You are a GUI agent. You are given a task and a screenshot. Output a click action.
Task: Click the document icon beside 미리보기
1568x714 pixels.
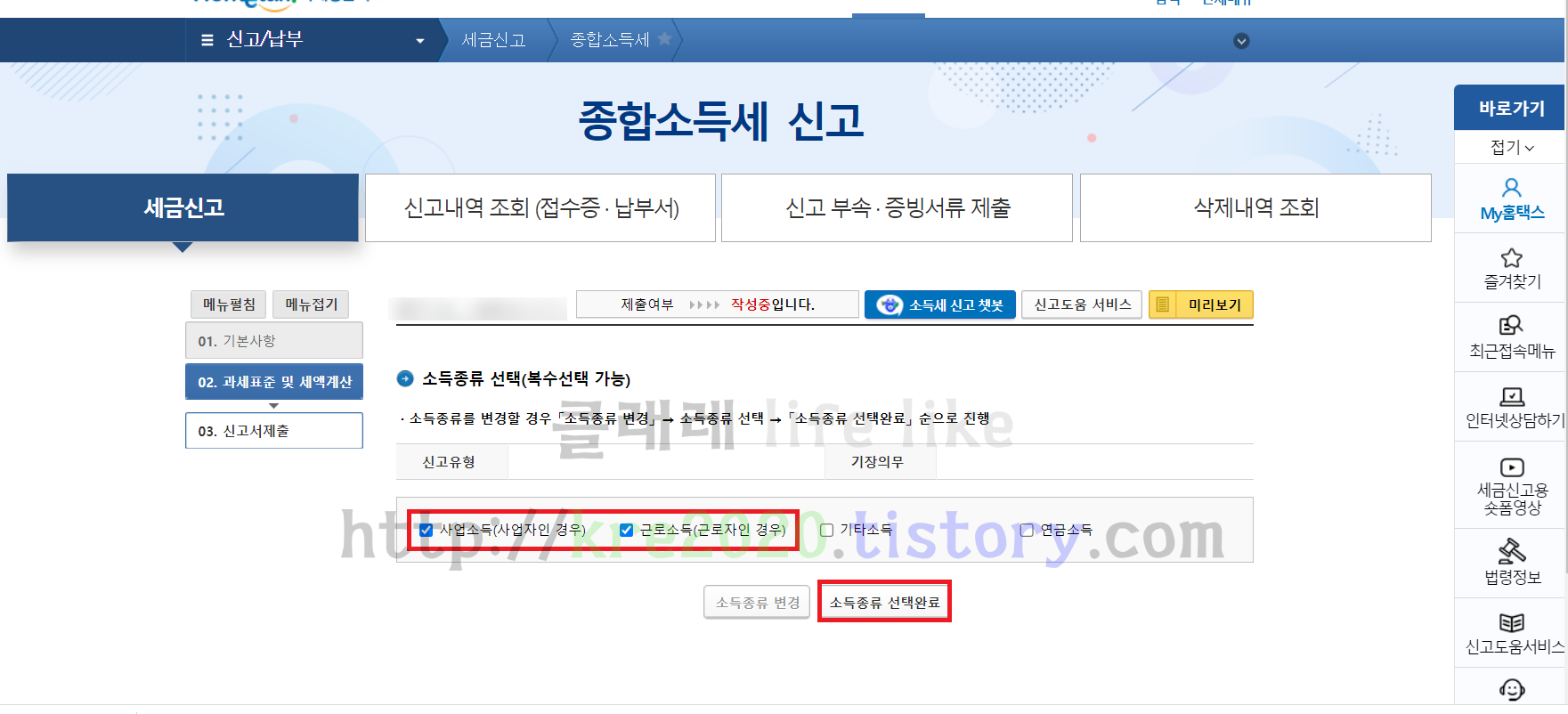point(1162,304)
